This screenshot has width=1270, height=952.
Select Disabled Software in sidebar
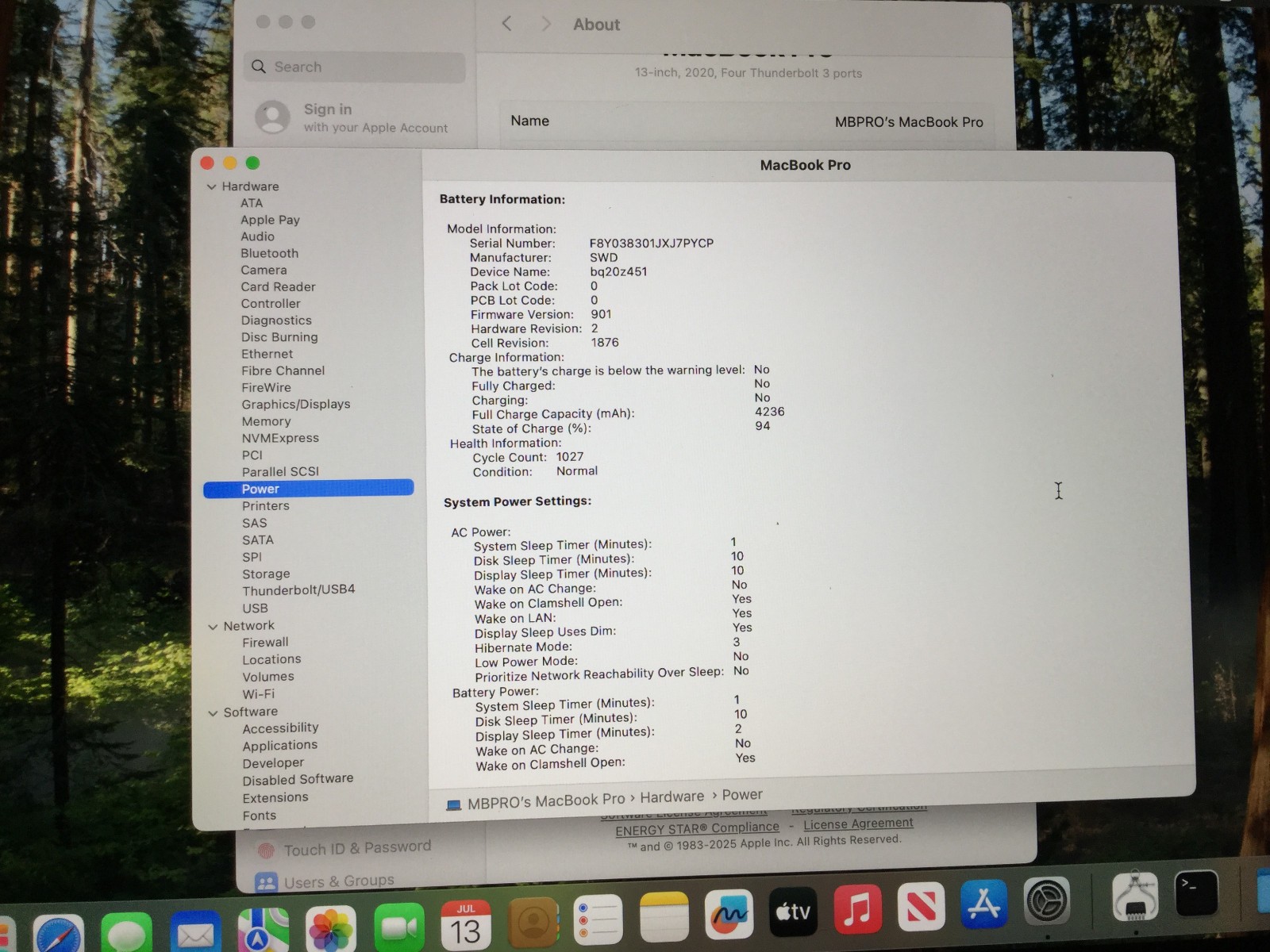[x=298, y=779]
